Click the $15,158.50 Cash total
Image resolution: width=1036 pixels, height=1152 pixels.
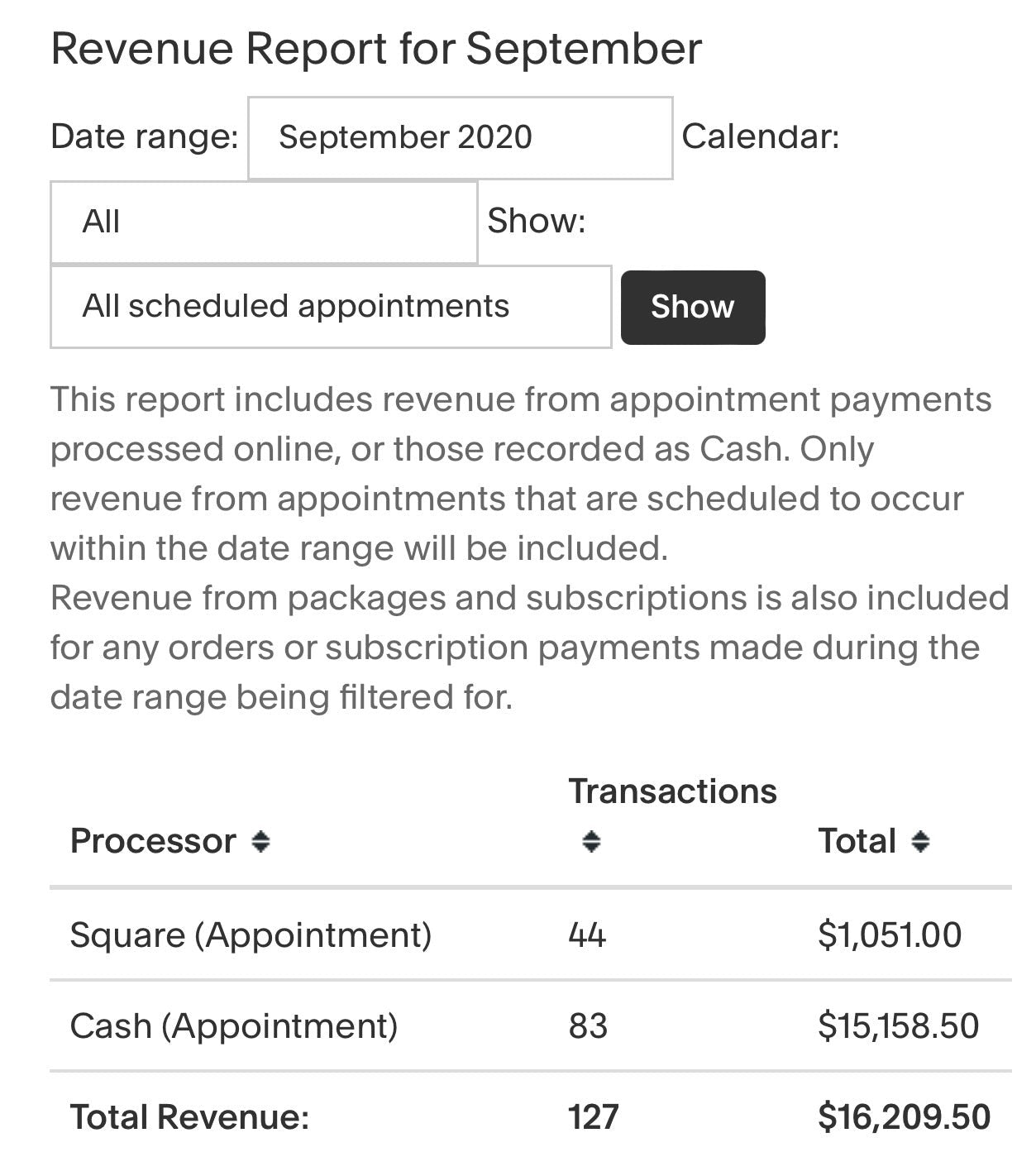(x=898, y=1026)
